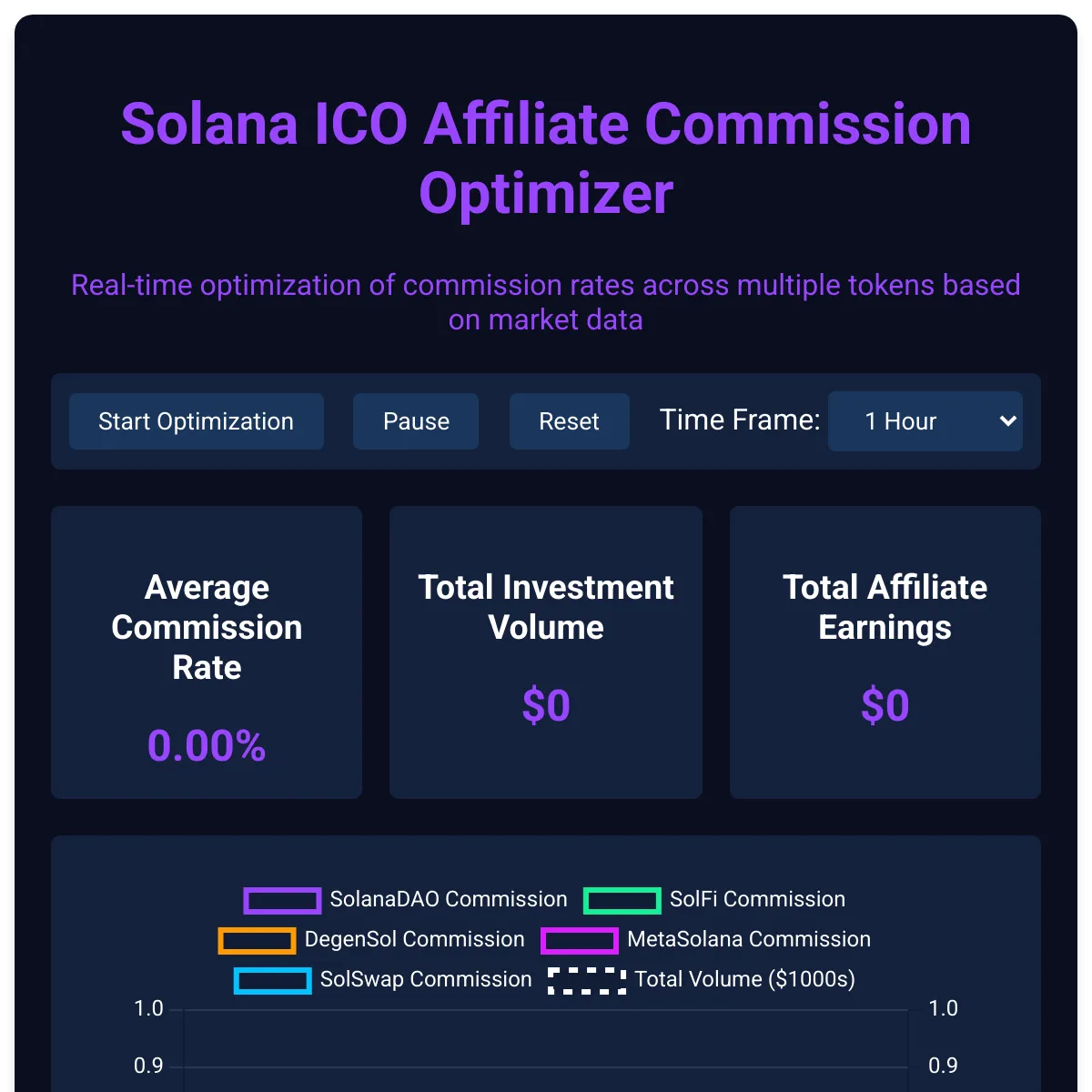Click the SolSwap Commission legend swatch

coord(272,980)
